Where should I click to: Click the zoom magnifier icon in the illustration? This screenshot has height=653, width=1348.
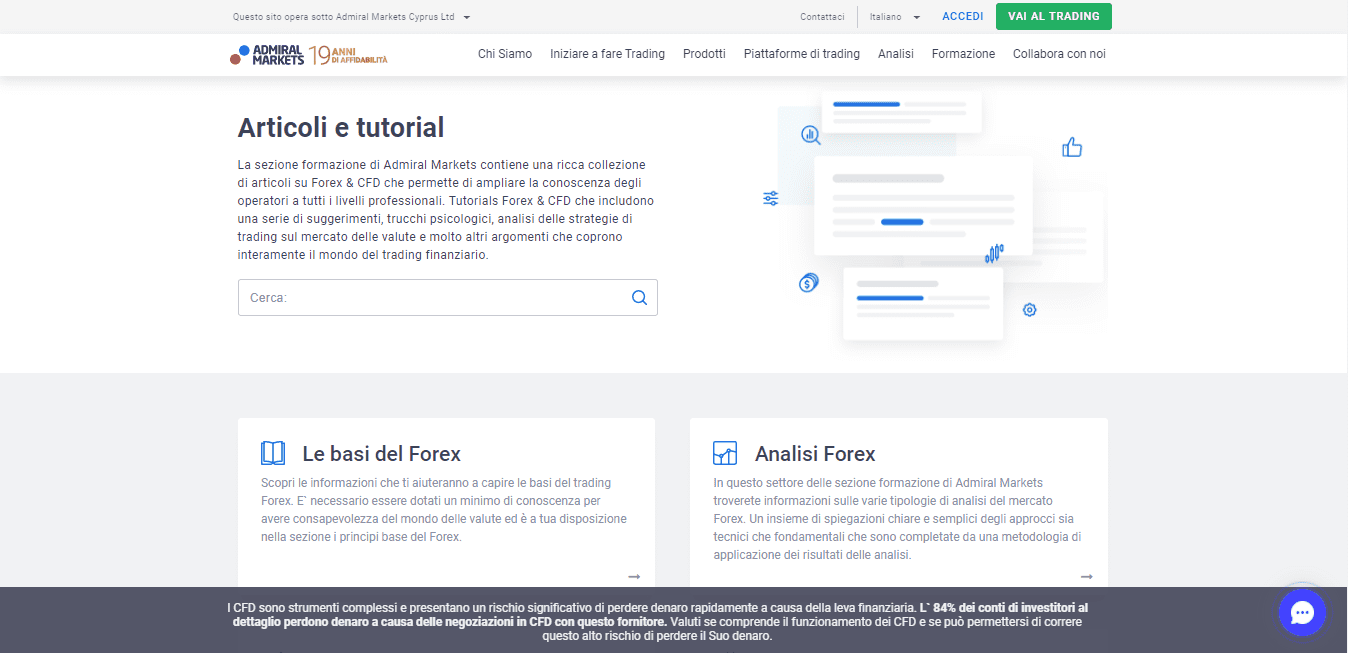(810, 134)
